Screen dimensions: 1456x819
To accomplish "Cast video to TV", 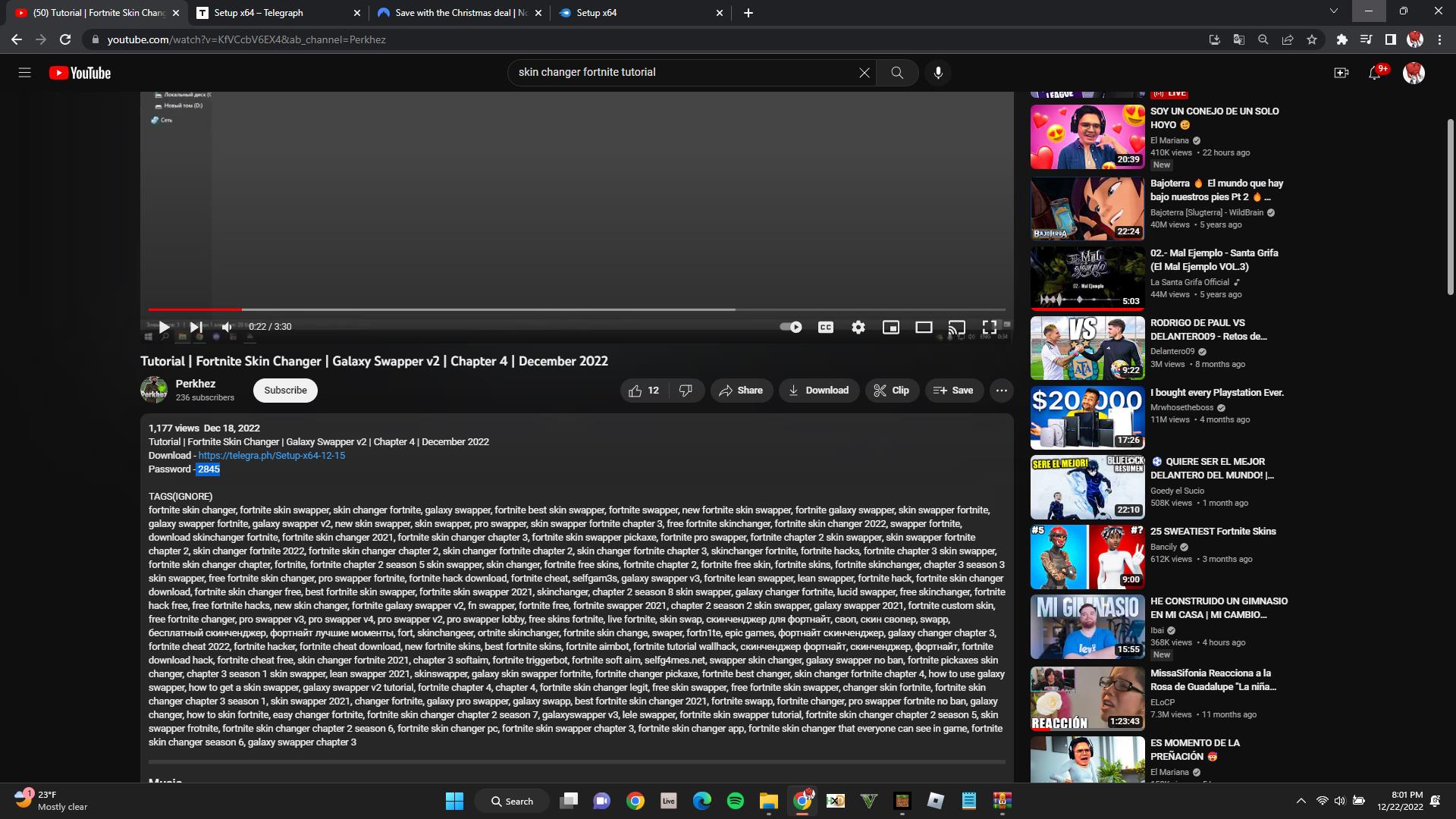I will point(956,327).
